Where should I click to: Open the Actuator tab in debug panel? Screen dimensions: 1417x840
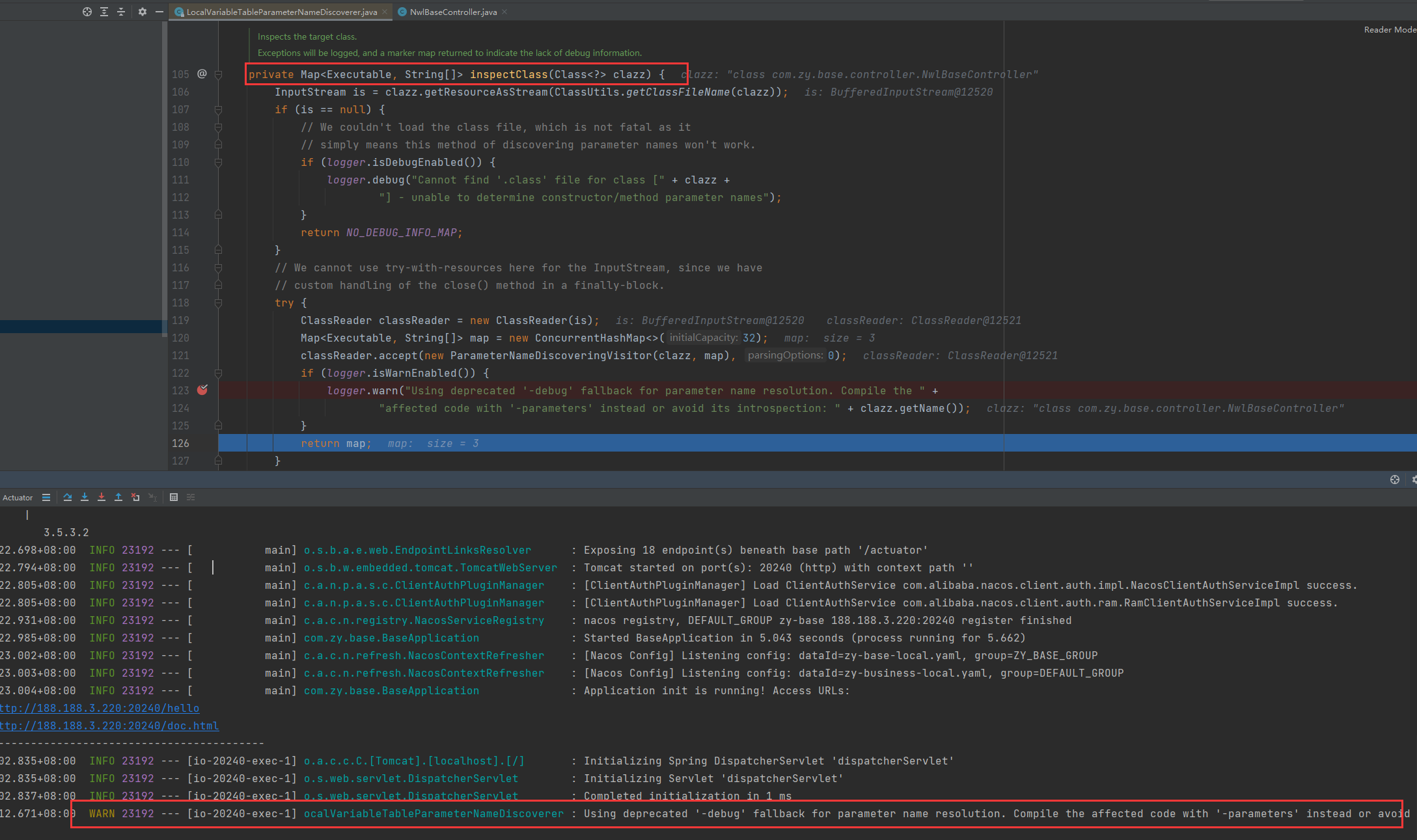(18, 498)
